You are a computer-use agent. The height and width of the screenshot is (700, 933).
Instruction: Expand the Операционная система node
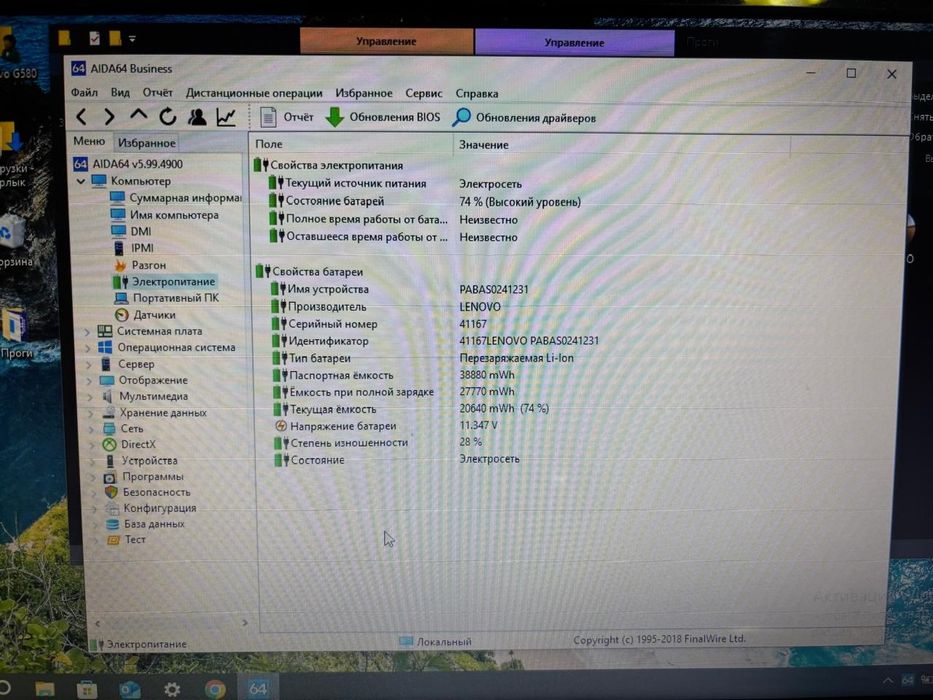pyautogui.click(x=88, y=348)
